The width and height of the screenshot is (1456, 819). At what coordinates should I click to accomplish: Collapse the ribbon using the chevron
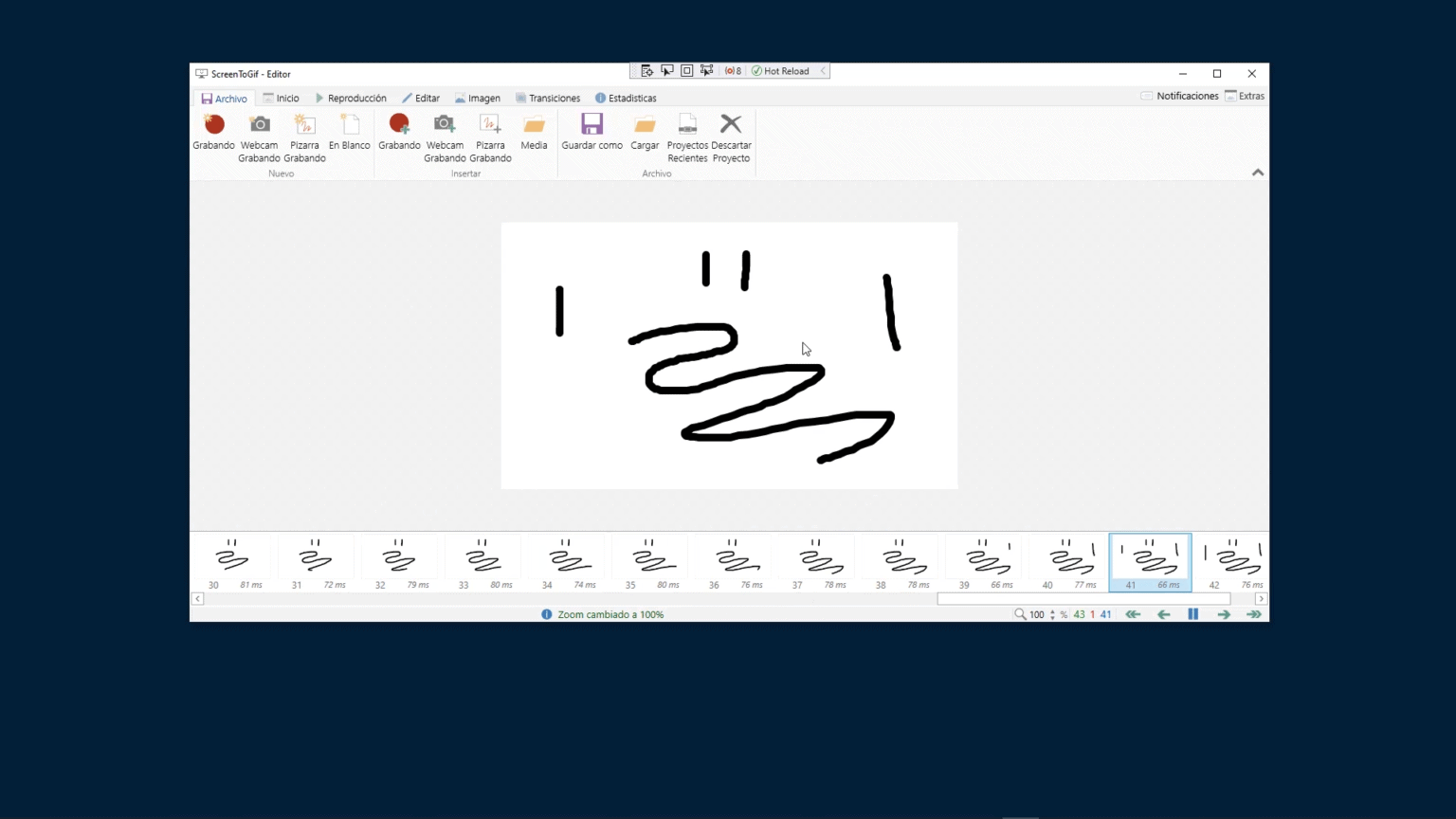tap(1257, 173)
